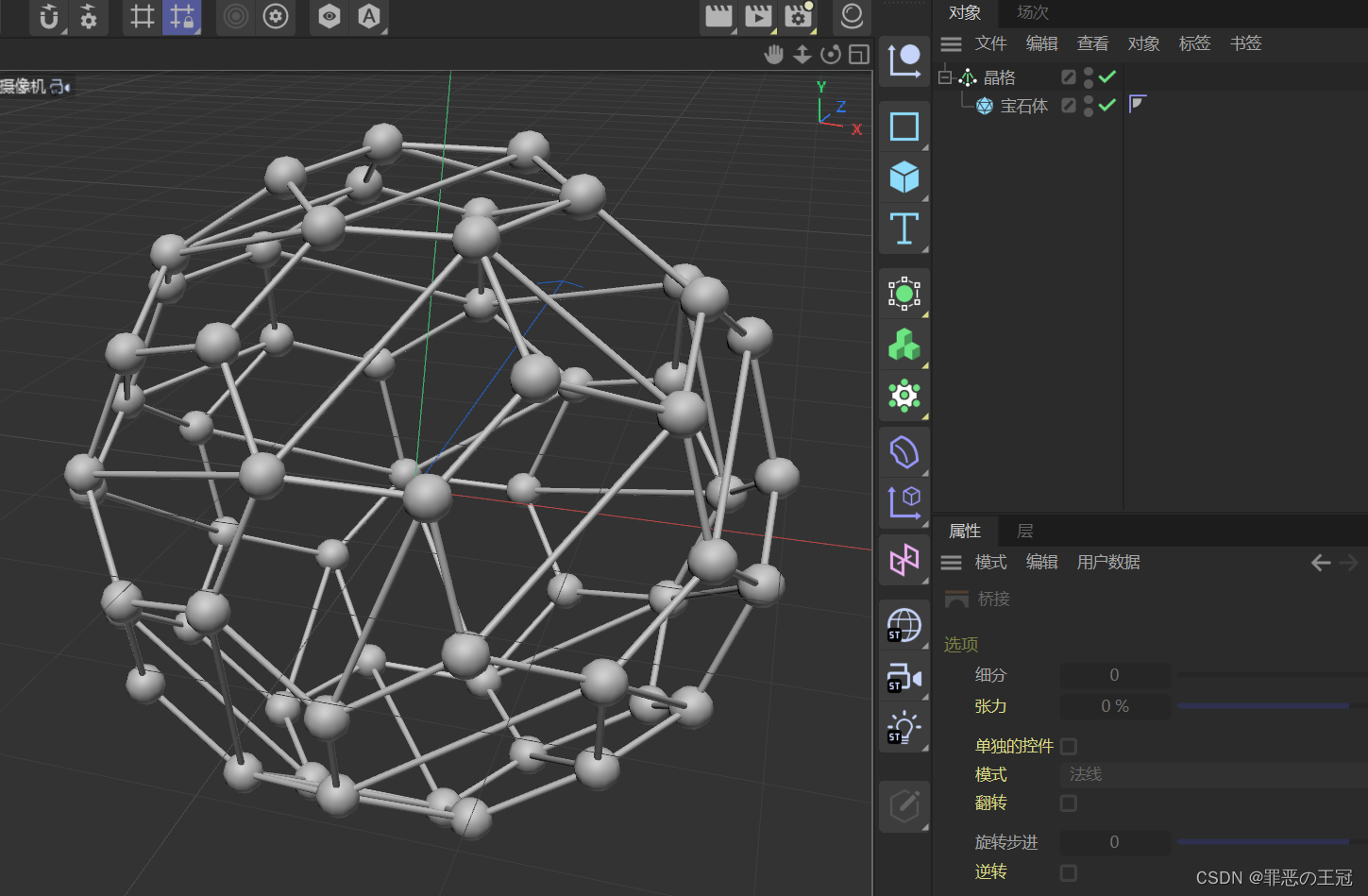Click the sphere icon at toolbar end
Screen dimensions: 1368x896
(852, 16)
